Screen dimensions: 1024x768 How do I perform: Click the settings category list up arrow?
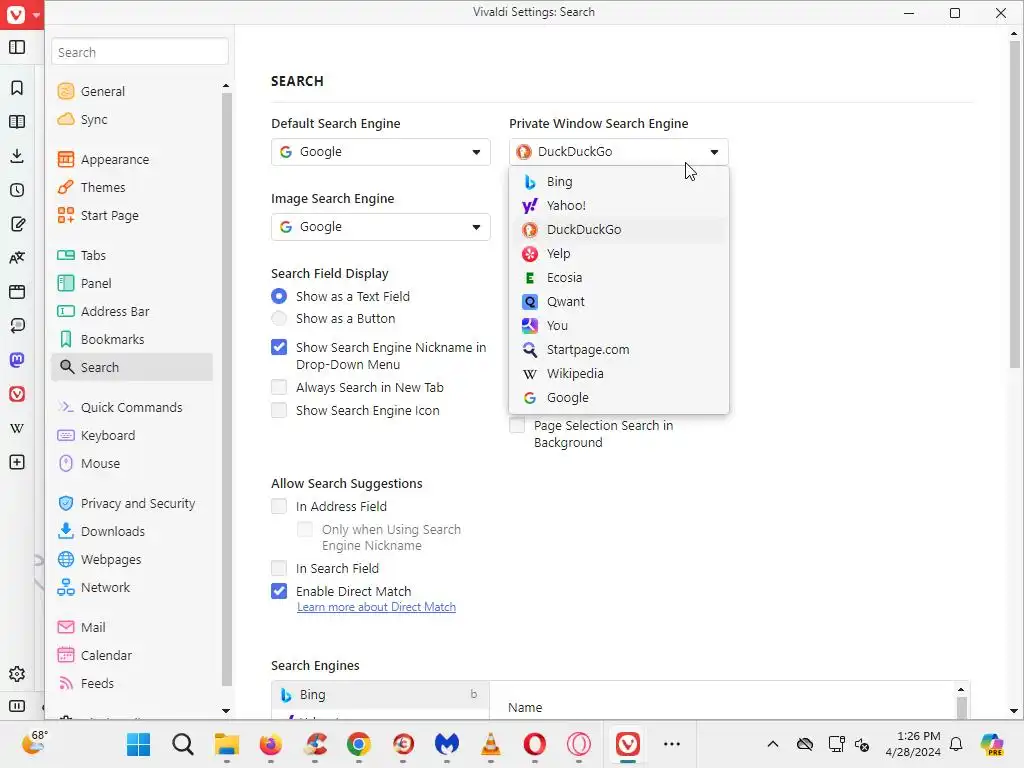226,86
